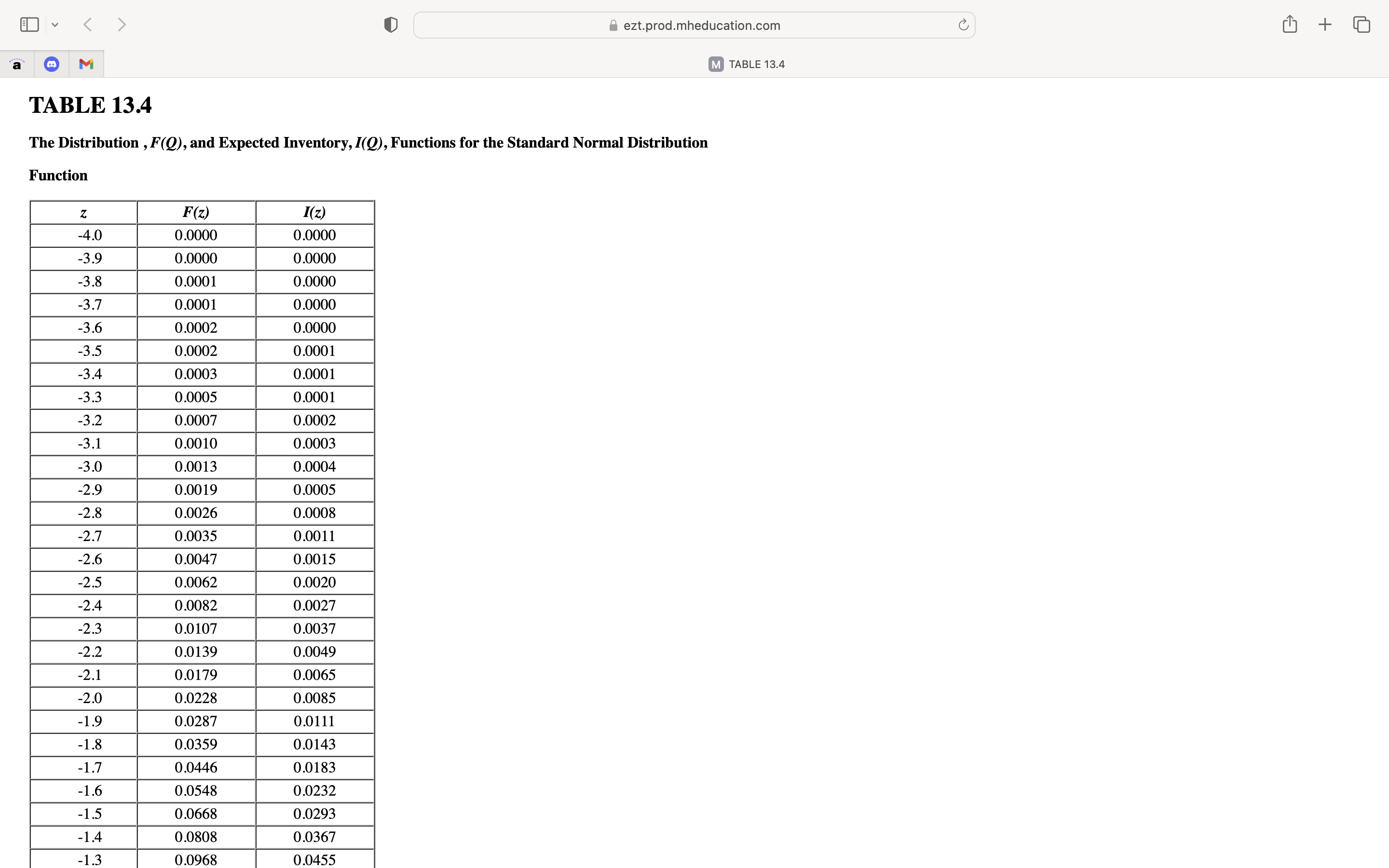
Task: Expand the sidebar options chevron
Action: click(55, 24)
